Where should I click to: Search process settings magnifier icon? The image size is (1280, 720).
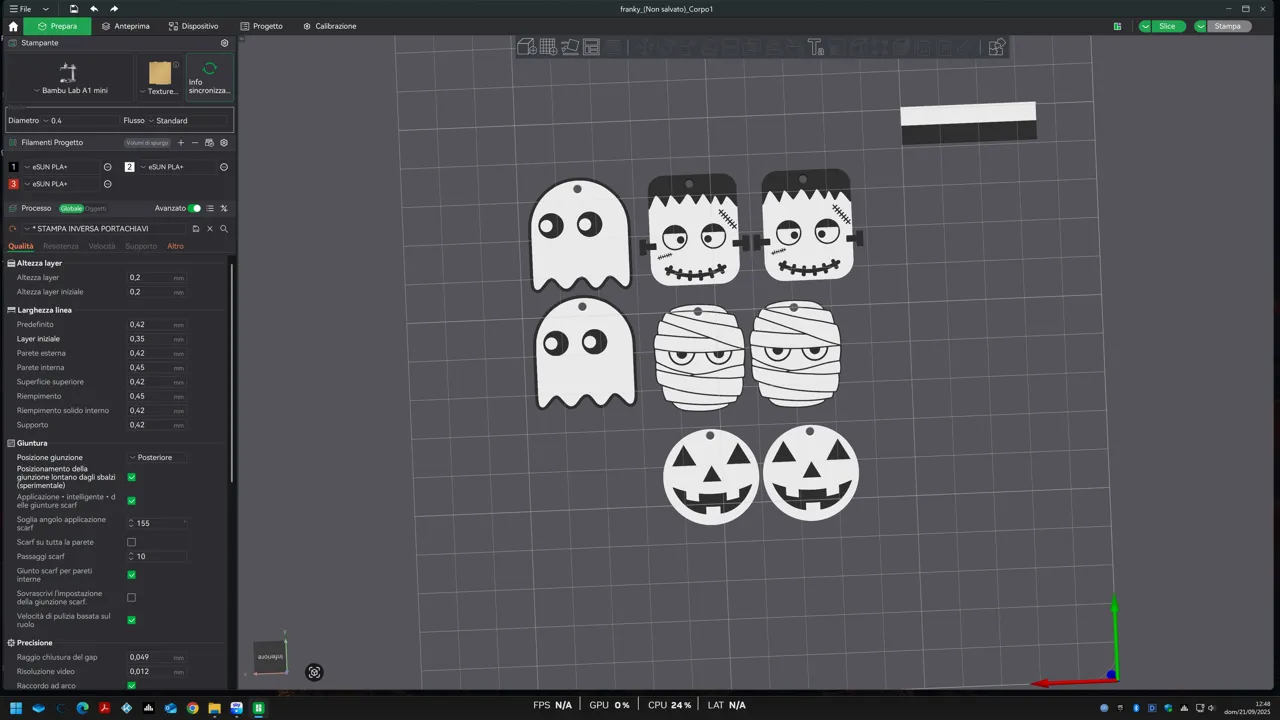224,229
